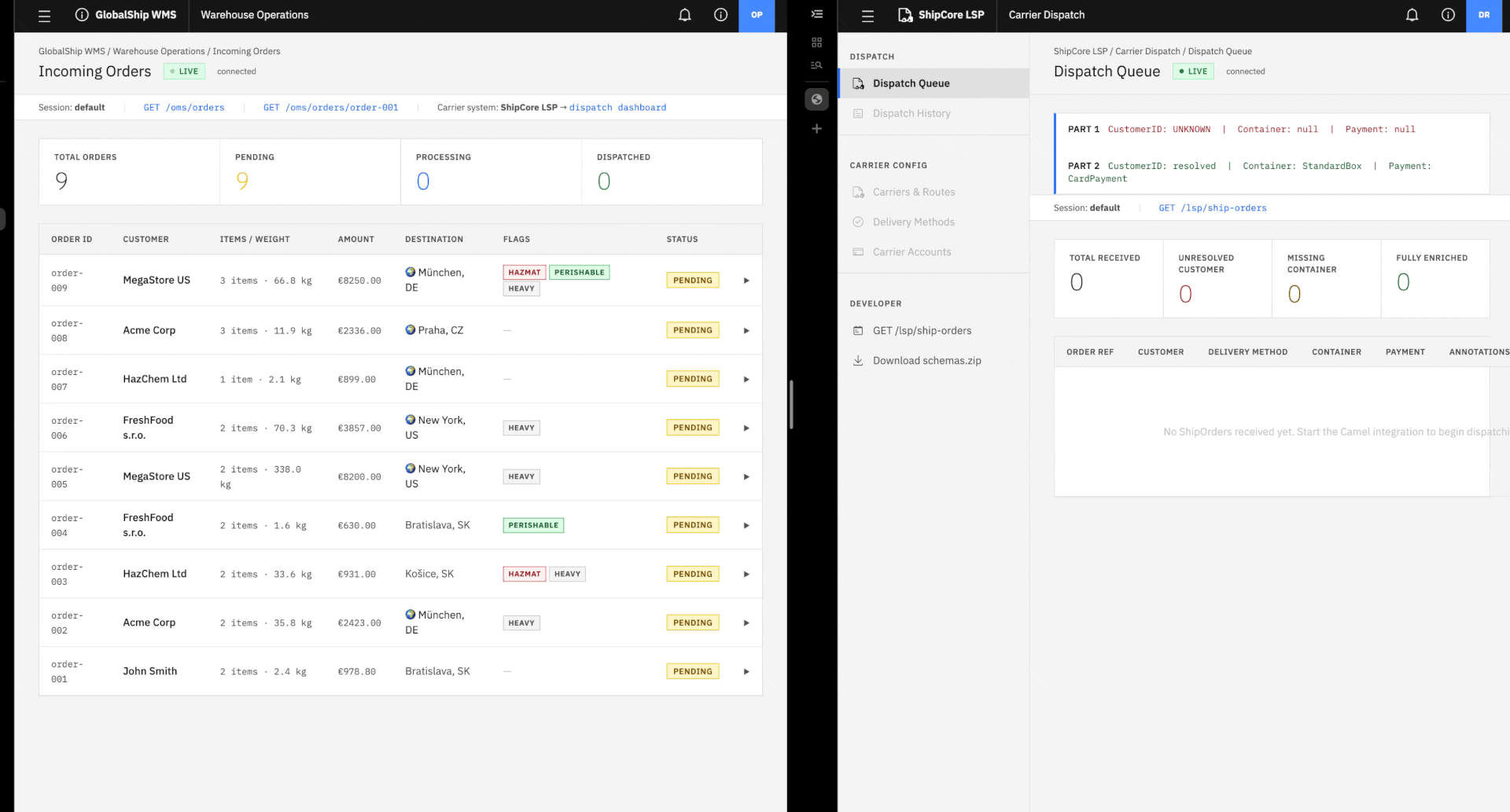Viewport: 1510px width, 812px height.
Task: Click the Pending stat card
Action: [x=310, y=172]
